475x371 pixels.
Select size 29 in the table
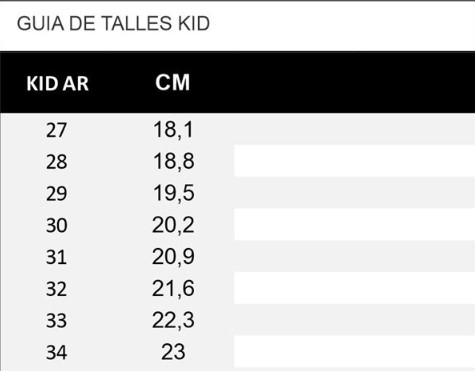click(x=56, y=193)
